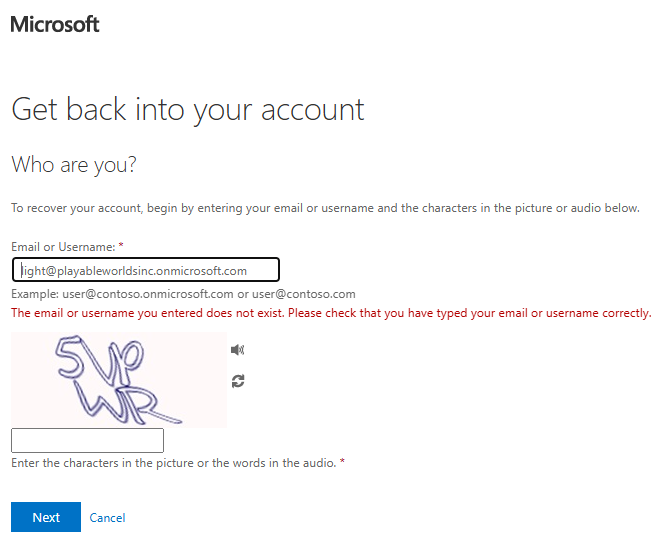
Task: Click the 'Who are you?' subheading
Action: click(74, 165)
